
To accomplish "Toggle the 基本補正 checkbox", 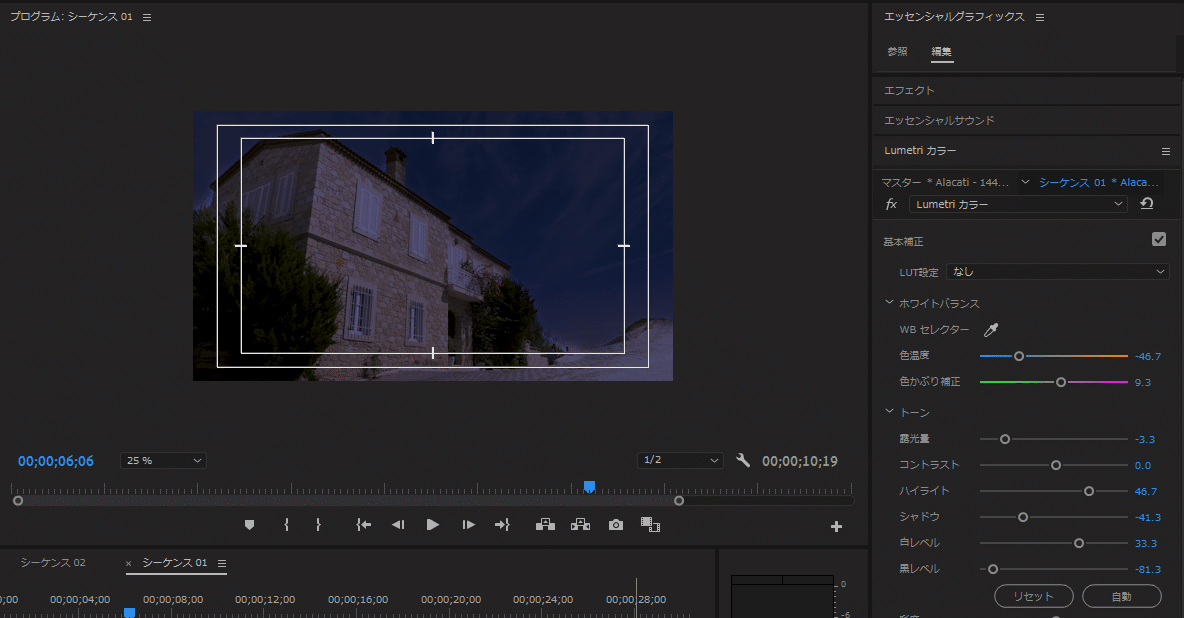I will point(1159,239).
